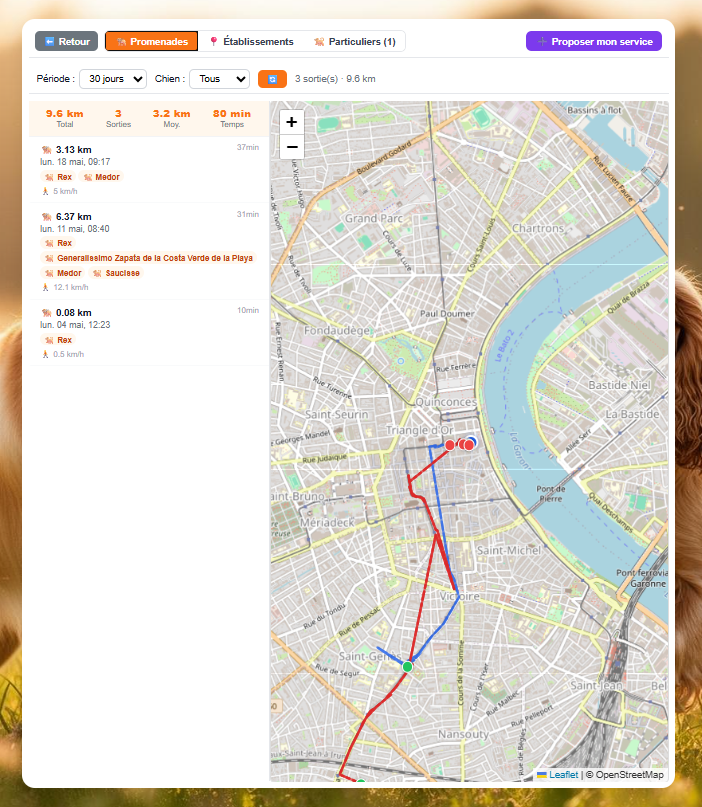Click the Rex tag on 11 mai walk
The width and height of the screenshot is (702, 807).
point(58,243)
